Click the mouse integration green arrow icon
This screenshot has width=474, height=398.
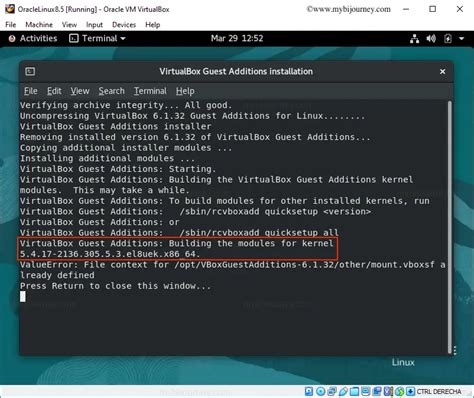tap(400, 391)
